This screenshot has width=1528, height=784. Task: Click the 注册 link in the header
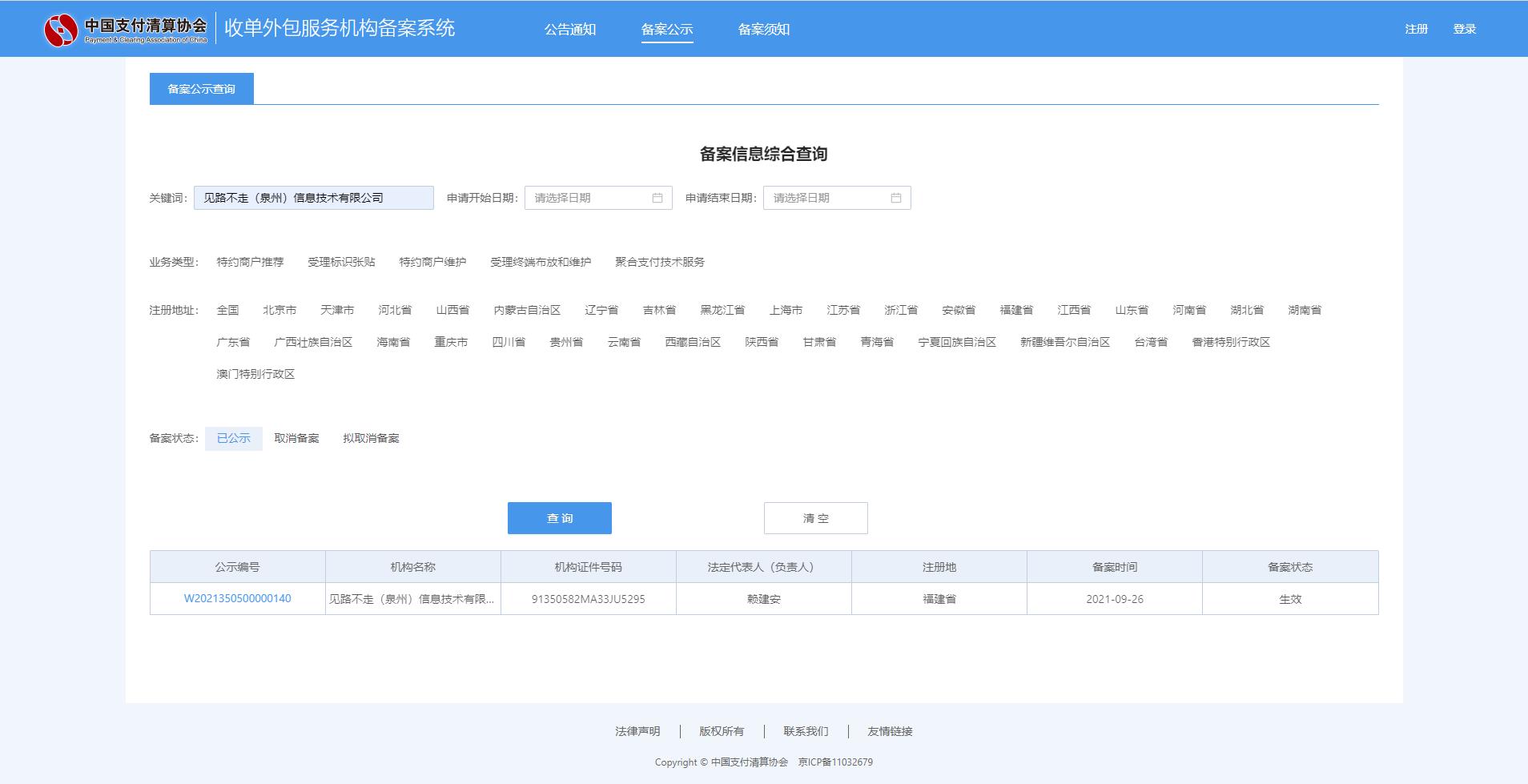tap(1417, 29)
